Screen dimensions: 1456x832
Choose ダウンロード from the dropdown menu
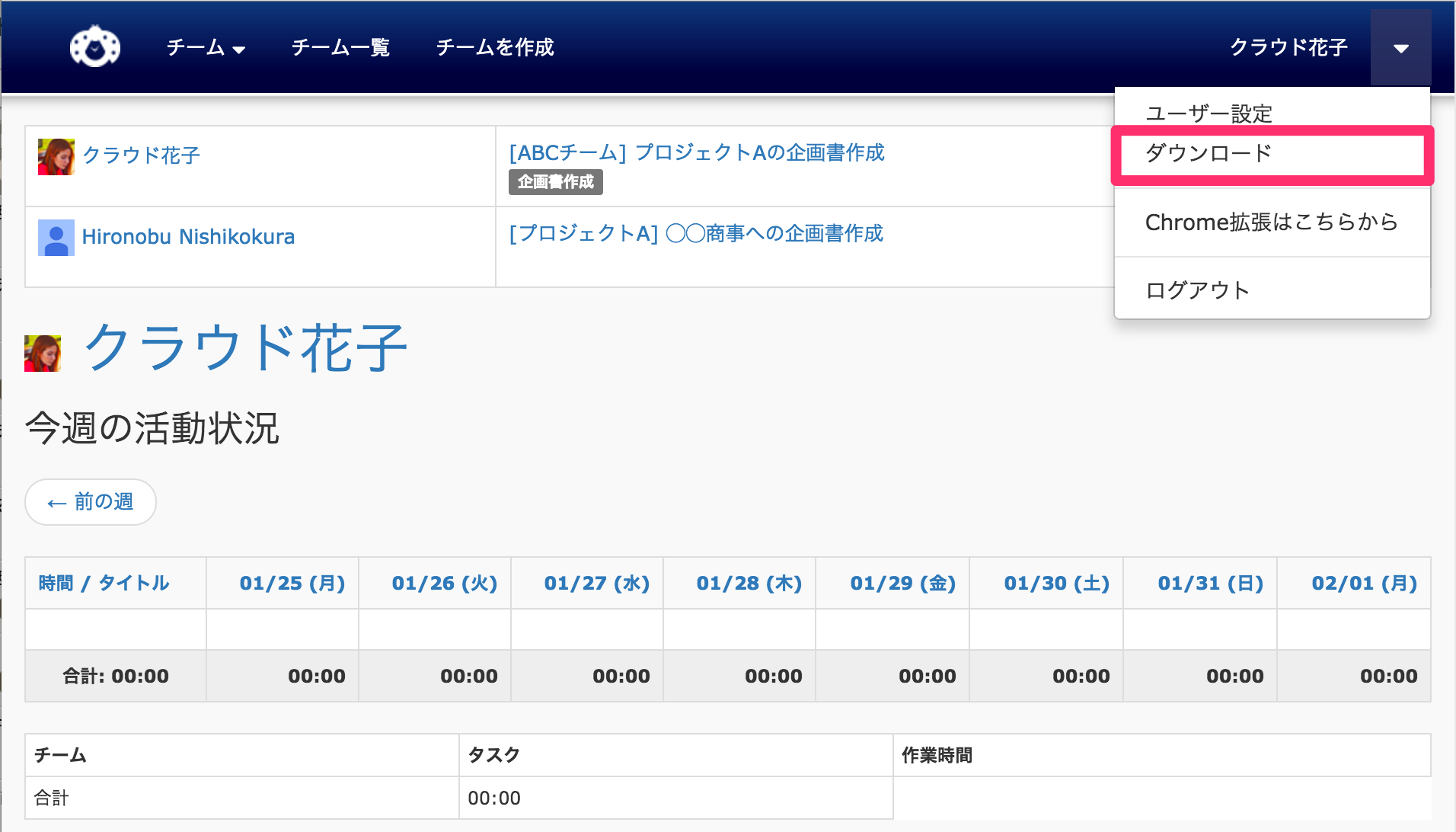point(1209,154)
